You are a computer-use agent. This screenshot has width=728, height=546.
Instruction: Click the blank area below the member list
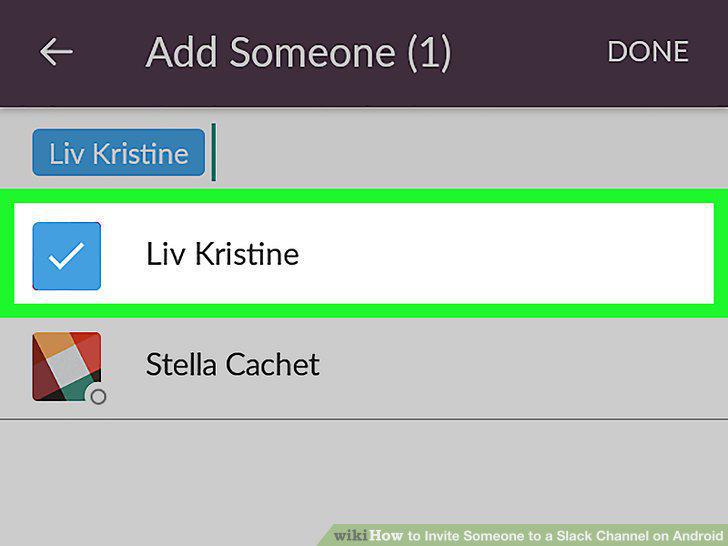364,471
